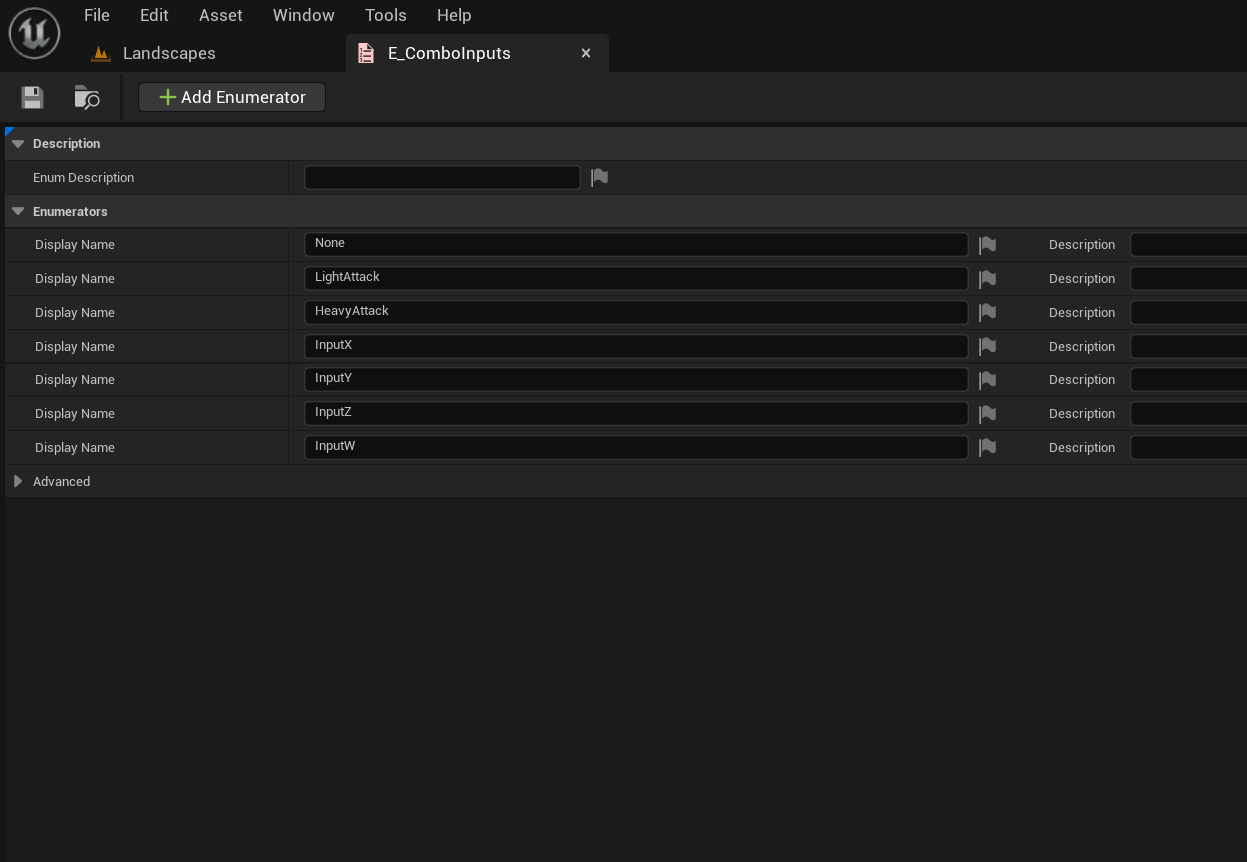Open the Tools menu
Viewport: 1247px width, 862px height.
pyautogui.click(x=385, y=15)
